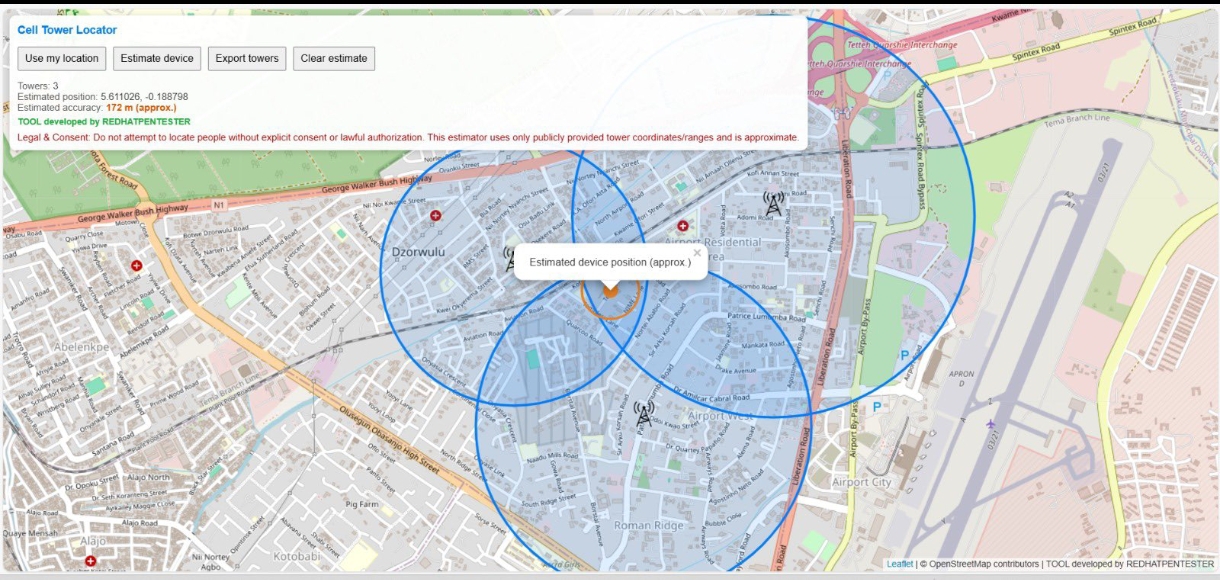The height and width of the screenshot is (580, 1220).
Task: Click the hospital icon in Dzorwulu
Action: click(435, 216)
